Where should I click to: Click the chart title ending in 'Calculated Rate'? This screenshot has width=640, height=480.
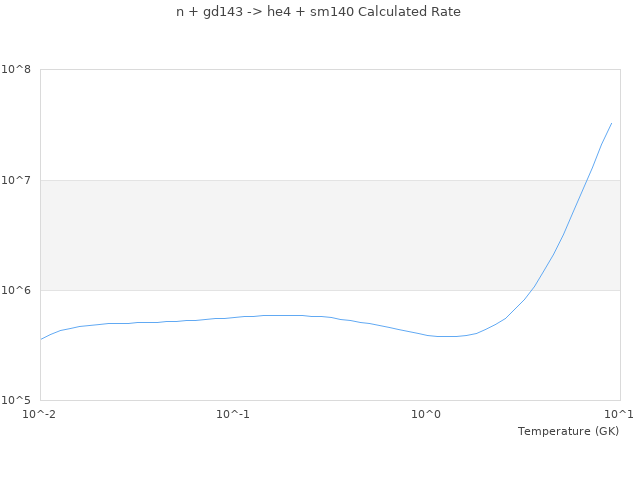pos(318,12)
